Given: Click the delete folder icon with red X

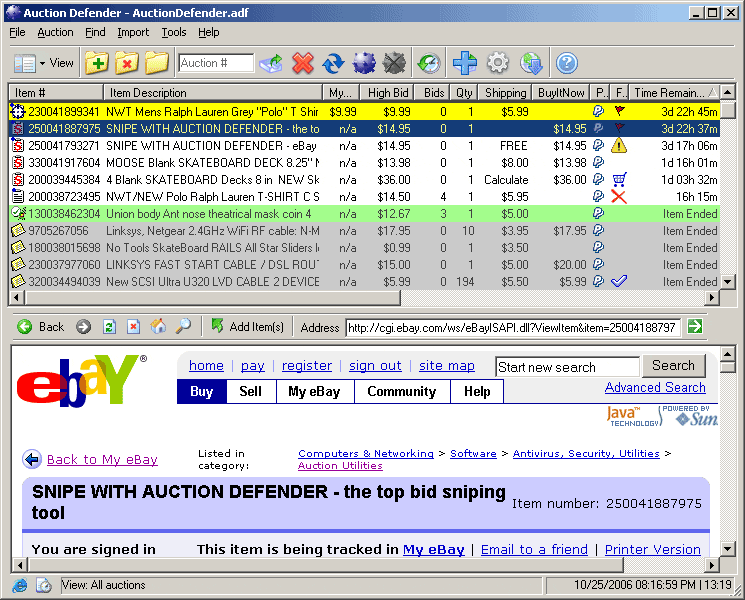Looking at the screenshot, I should pyautogui.click(x=126, y=63).
